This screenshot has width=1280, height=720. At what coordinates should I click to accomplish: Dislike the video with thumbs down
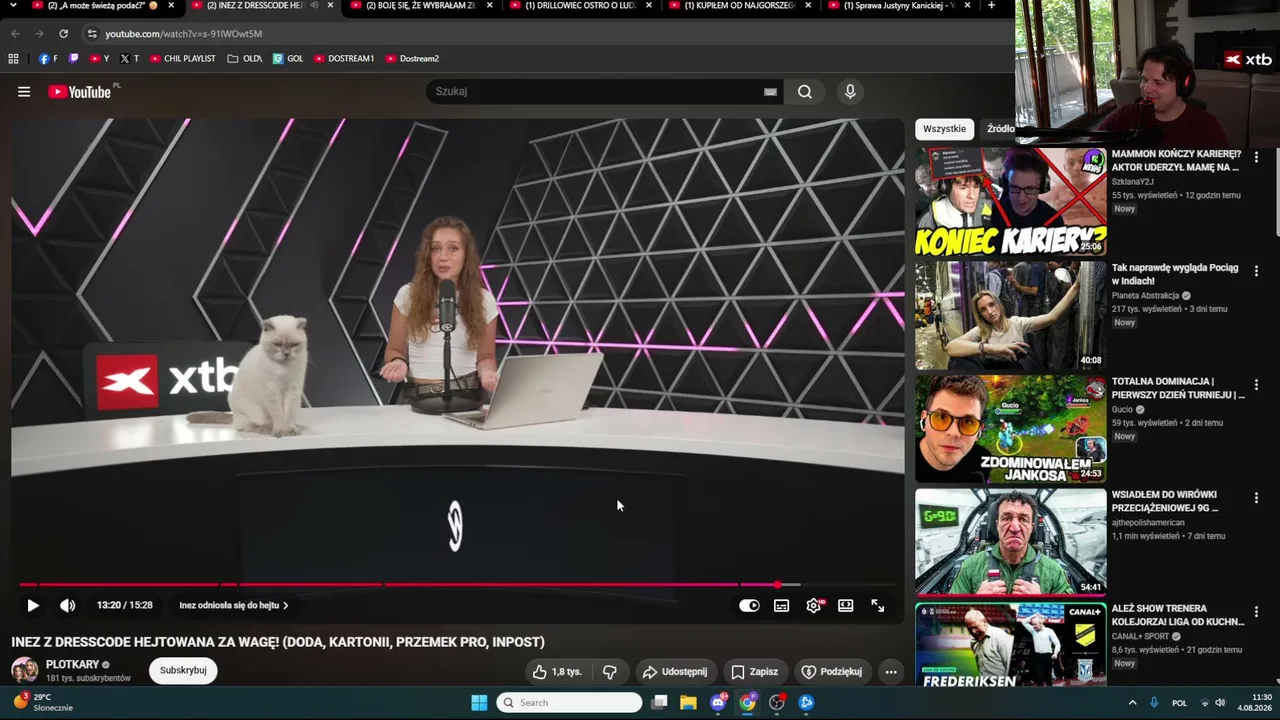tap(609, 672)
